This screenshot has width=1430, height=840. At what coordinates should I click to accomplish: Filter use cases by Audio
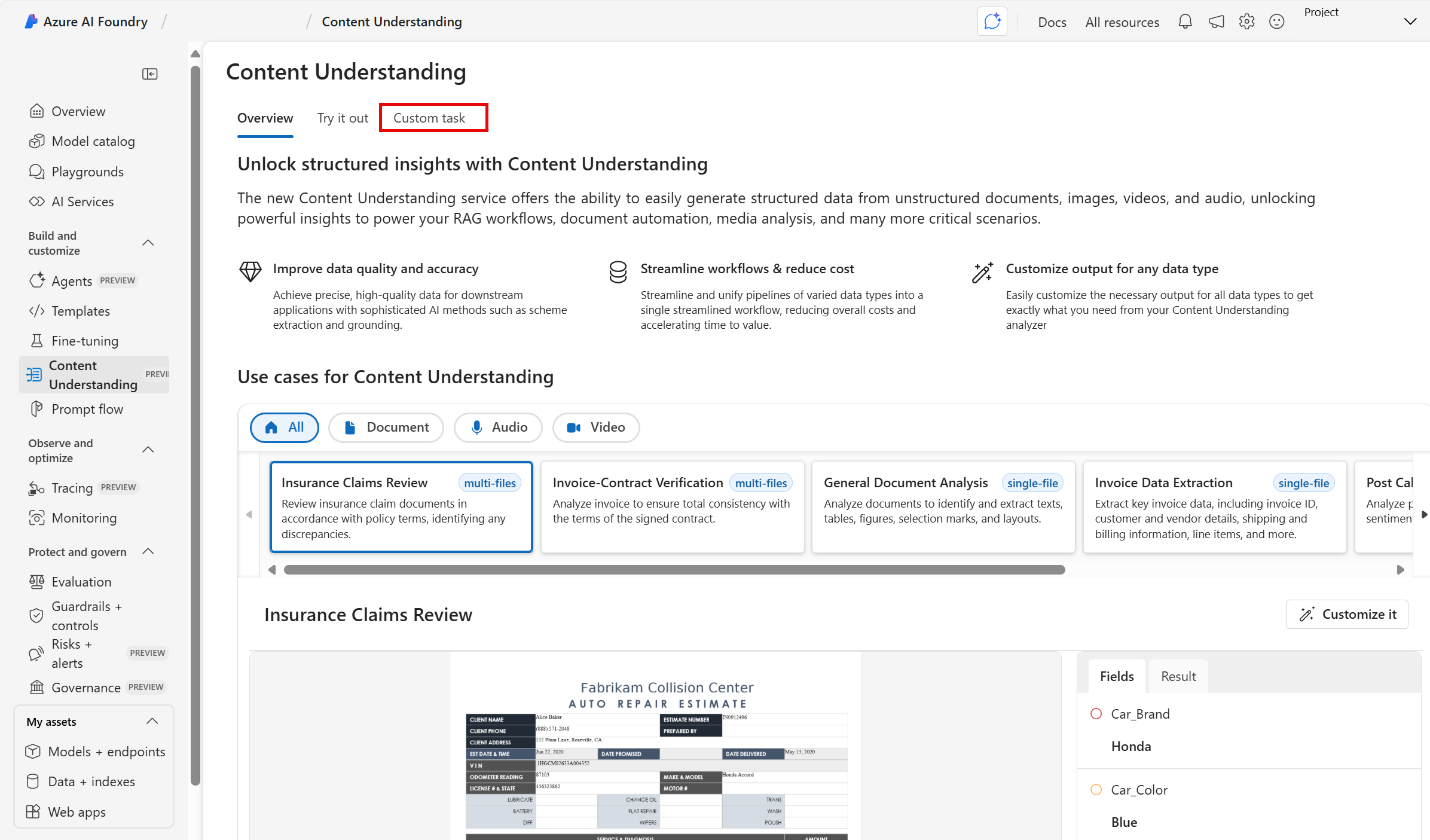498,427
